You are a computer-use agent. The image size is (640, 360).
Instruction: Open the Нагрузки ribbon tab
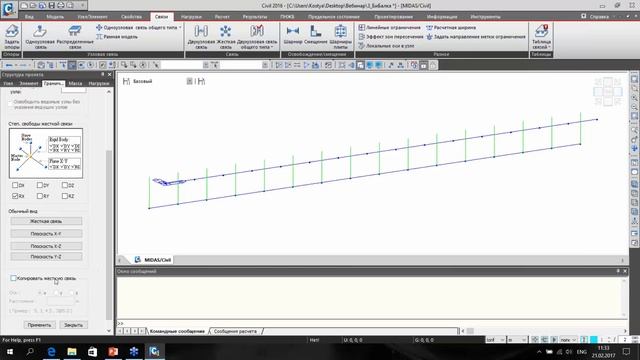click(x=191, y=17)
